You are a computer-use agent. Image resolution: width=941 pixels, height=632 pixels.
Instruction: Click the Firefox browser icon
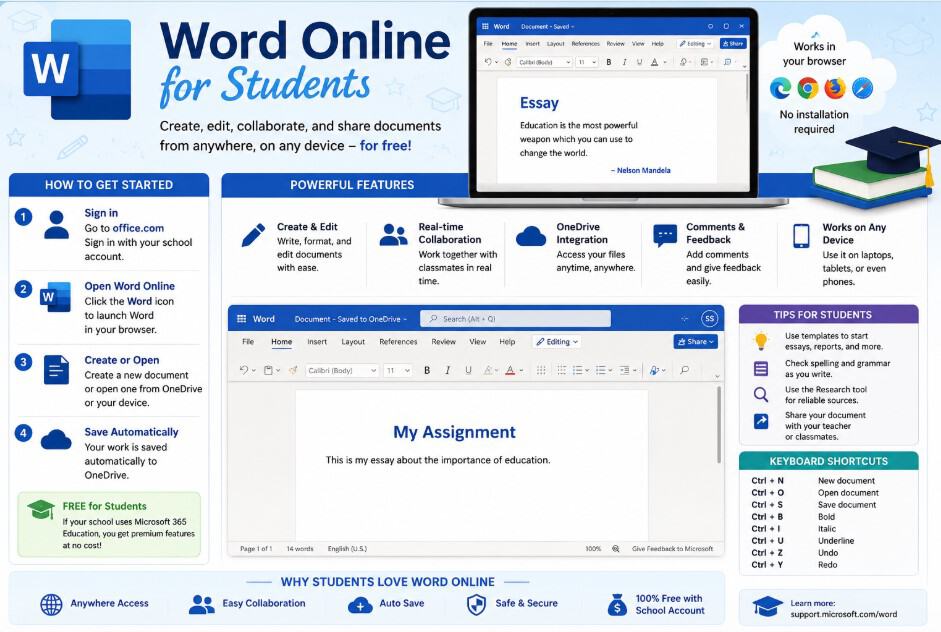[835, 88]
